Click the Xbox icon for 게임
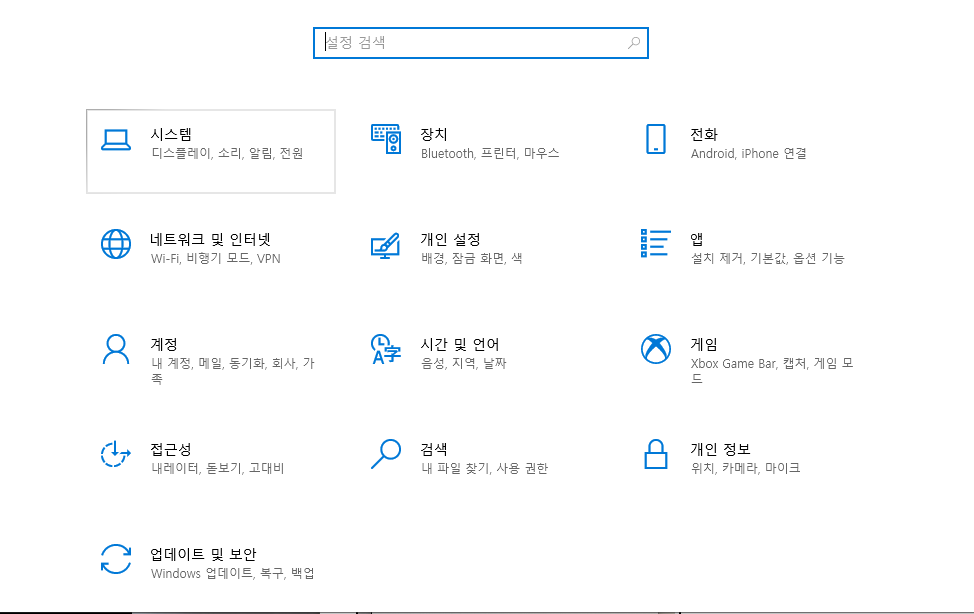Image resolution: width=974 pixels, height=614 pixels. pos(656,349)
